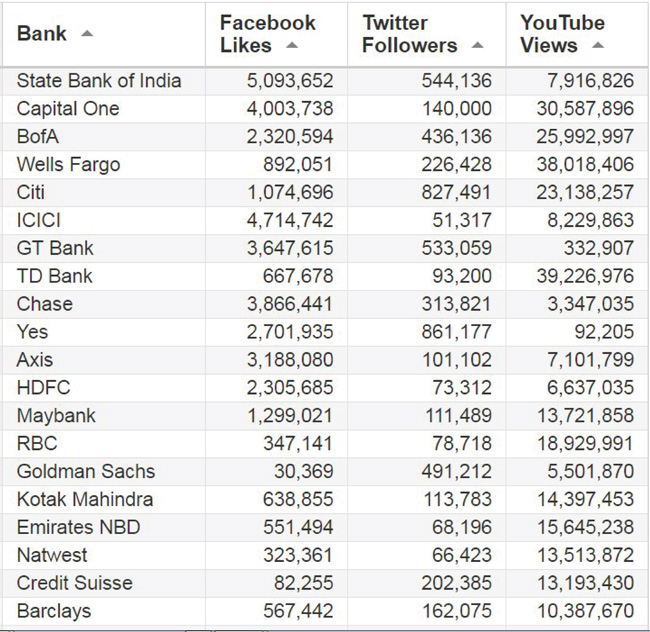Click the TD Bank row name
Viewport: 650px width, 632px height.
coord(54,276)
